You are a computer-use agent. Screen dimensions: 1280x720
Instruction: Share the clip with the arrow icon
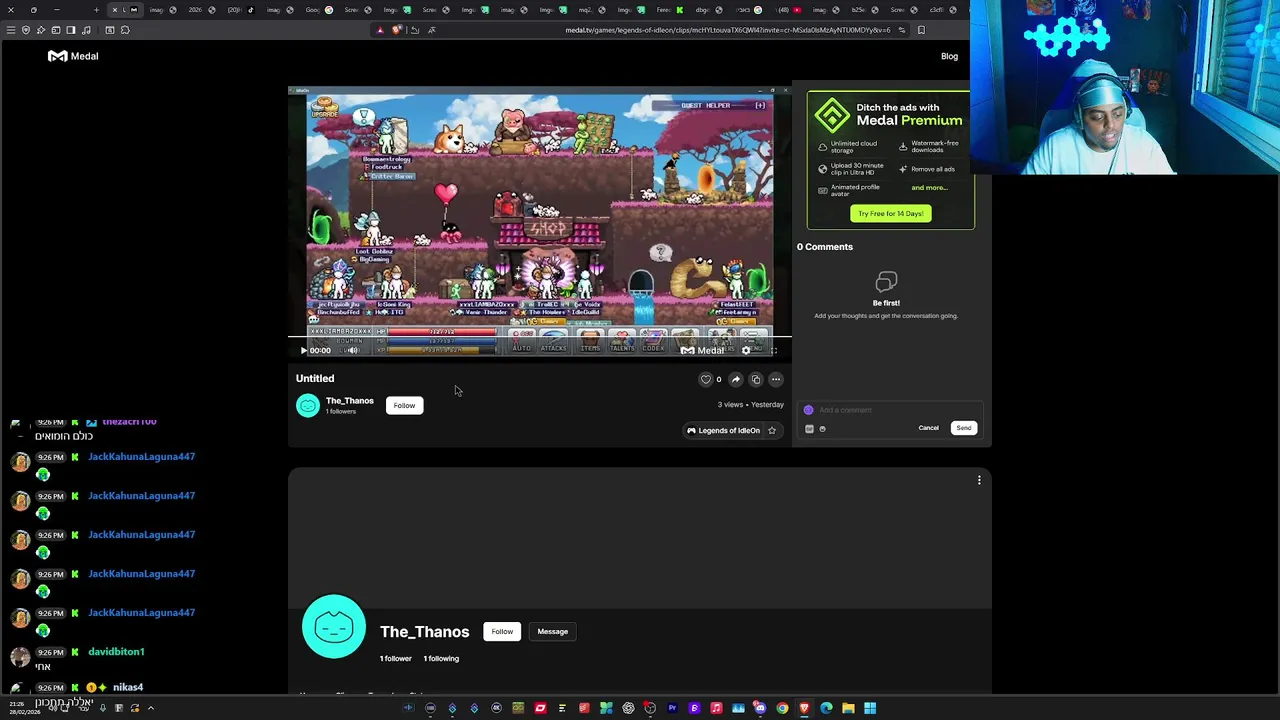point(736,379)
